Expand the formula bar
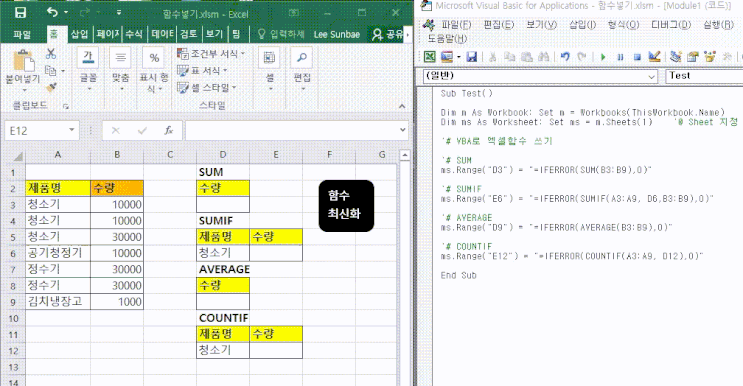This screenshot has height=386, width=743. [402, 130]
